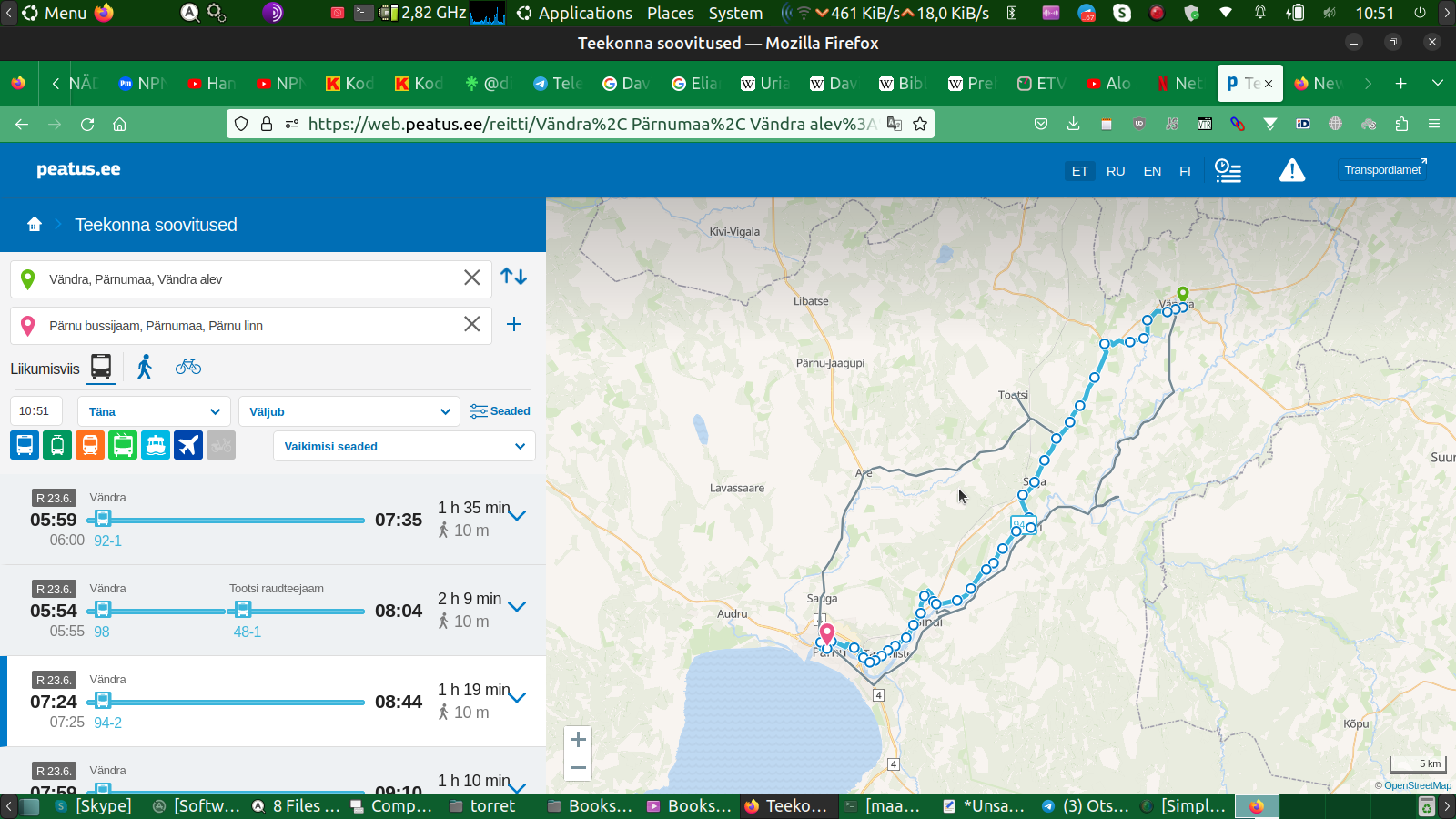
Task: Toggle the blue bus transport filter
Action: [x=25, y=446]
